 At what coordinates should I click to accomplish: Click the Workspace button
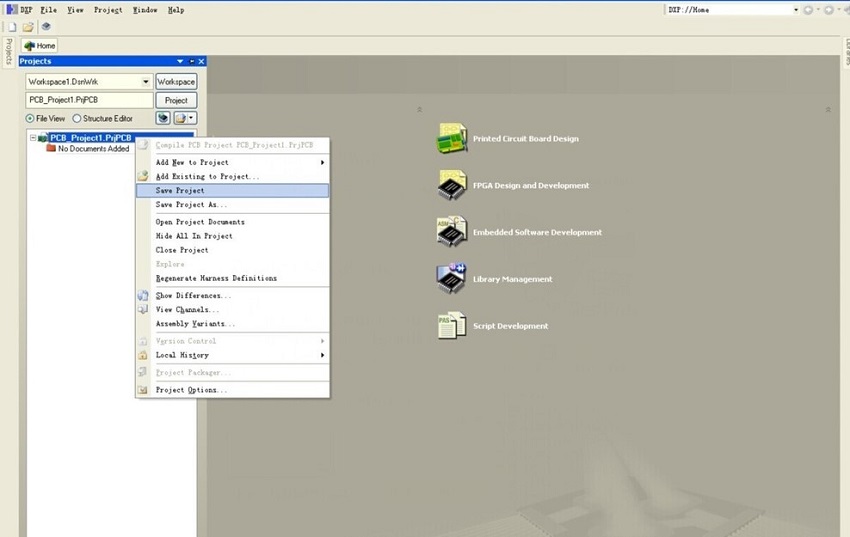click(176, 81)
